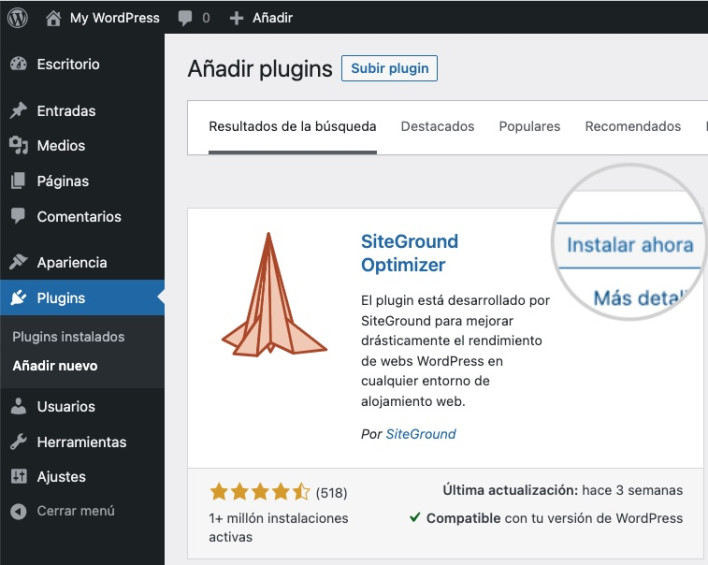
Task: Click the Escritorio dashboard gauge icon
Action: (19, 64)
